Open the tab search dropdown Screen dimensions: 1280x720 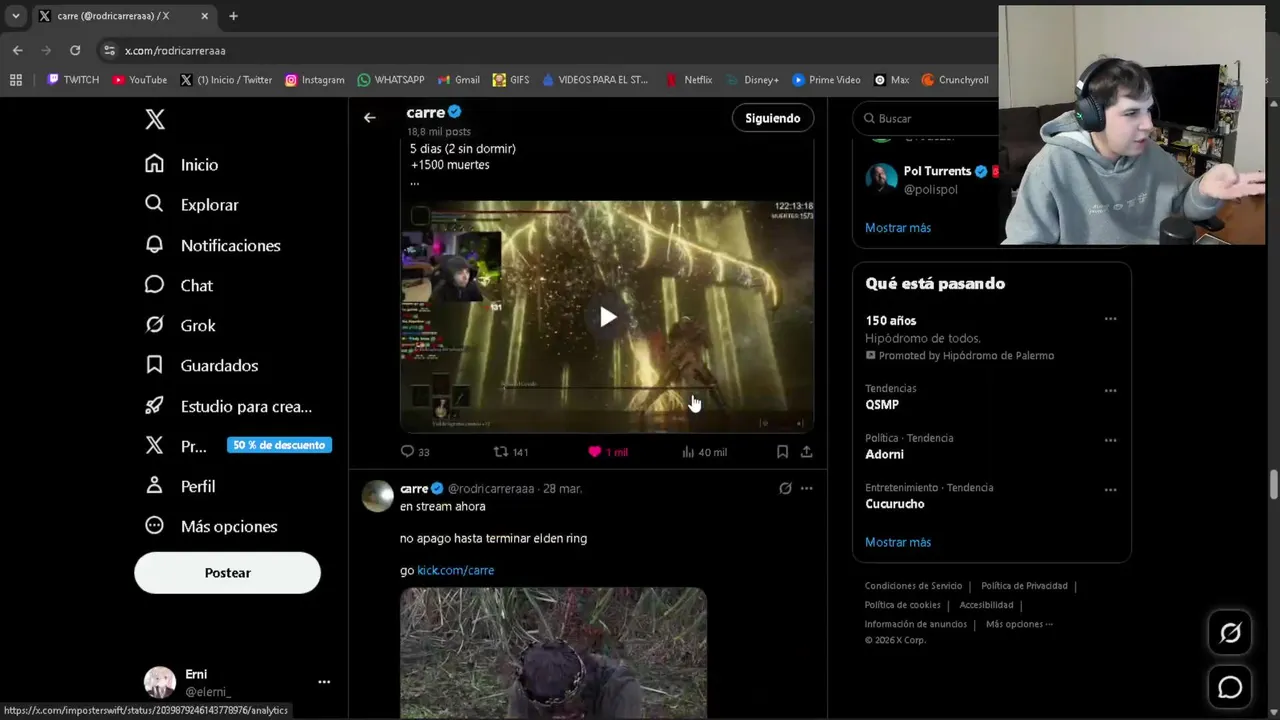coord(16,16)
